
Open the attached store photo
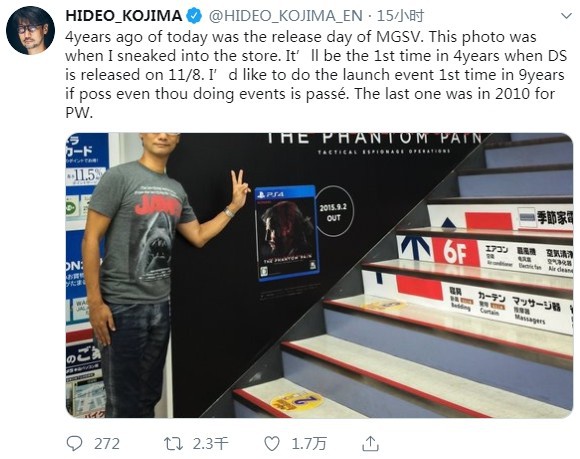(x=319, y=275)
